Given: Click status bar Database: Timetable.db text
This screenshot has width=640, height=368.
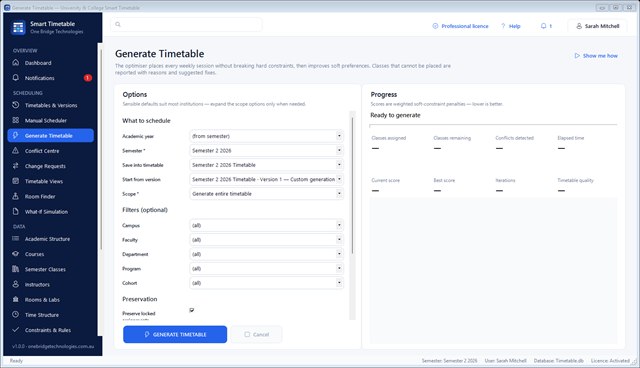Looking at the screenshot, I should pyautogui.click(x=558, y=361).
